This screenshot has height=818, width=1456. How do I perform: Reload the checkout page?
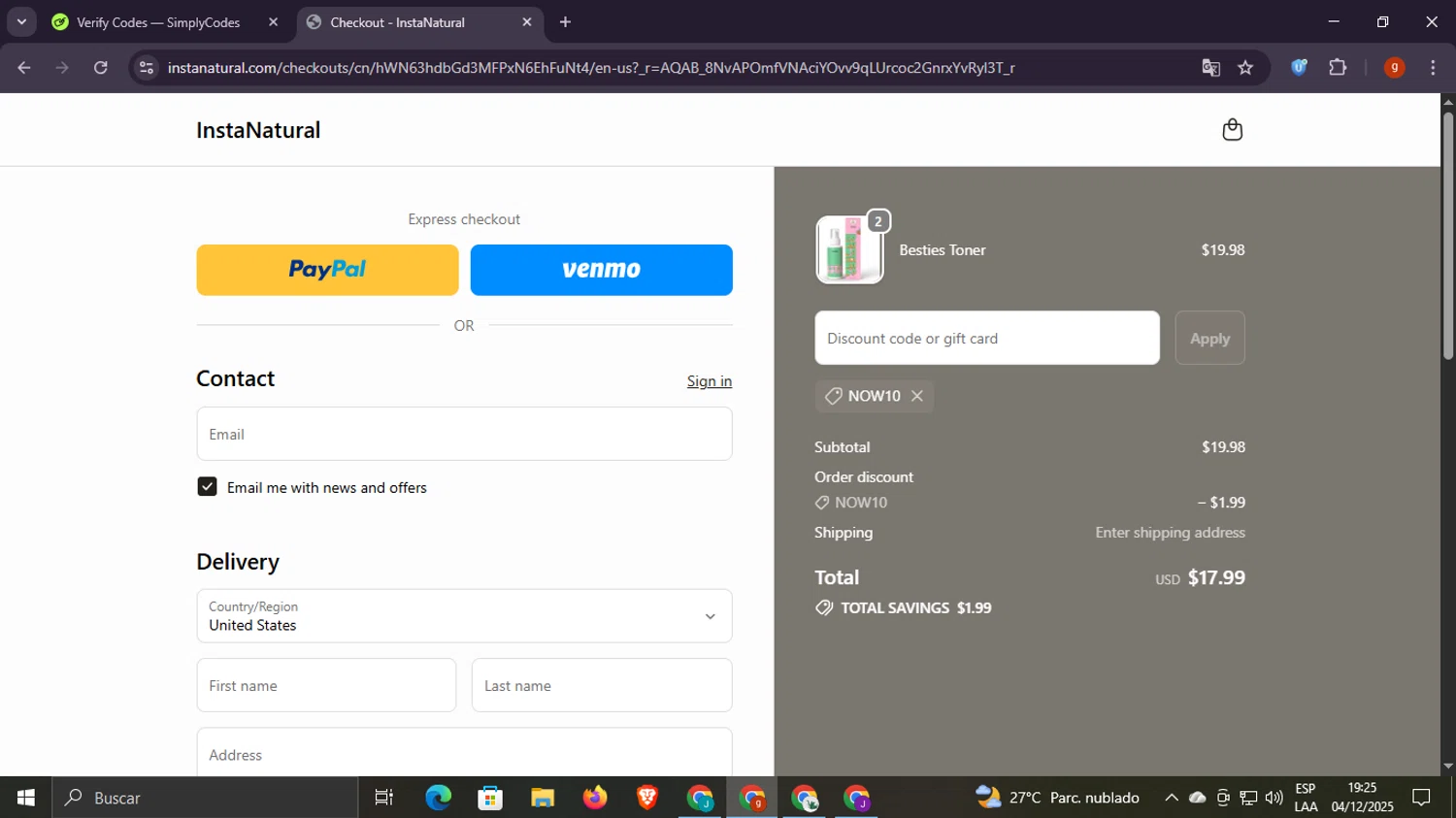coord(101,67)
